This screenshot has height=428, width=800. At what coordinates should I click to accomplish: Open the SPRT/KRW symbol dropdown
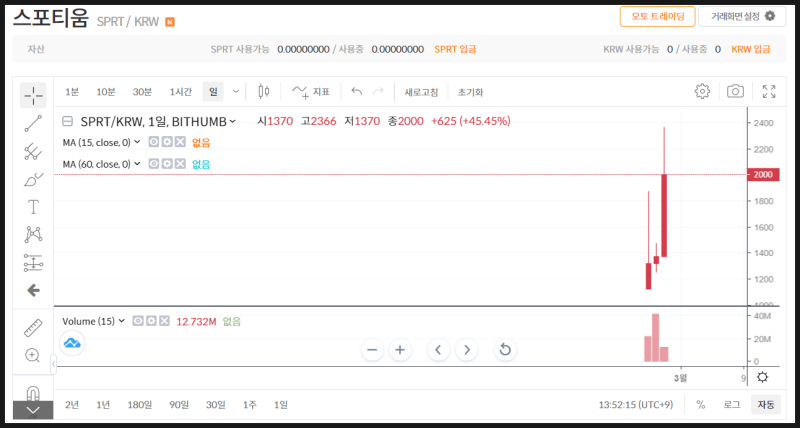[x=233, y=121]
